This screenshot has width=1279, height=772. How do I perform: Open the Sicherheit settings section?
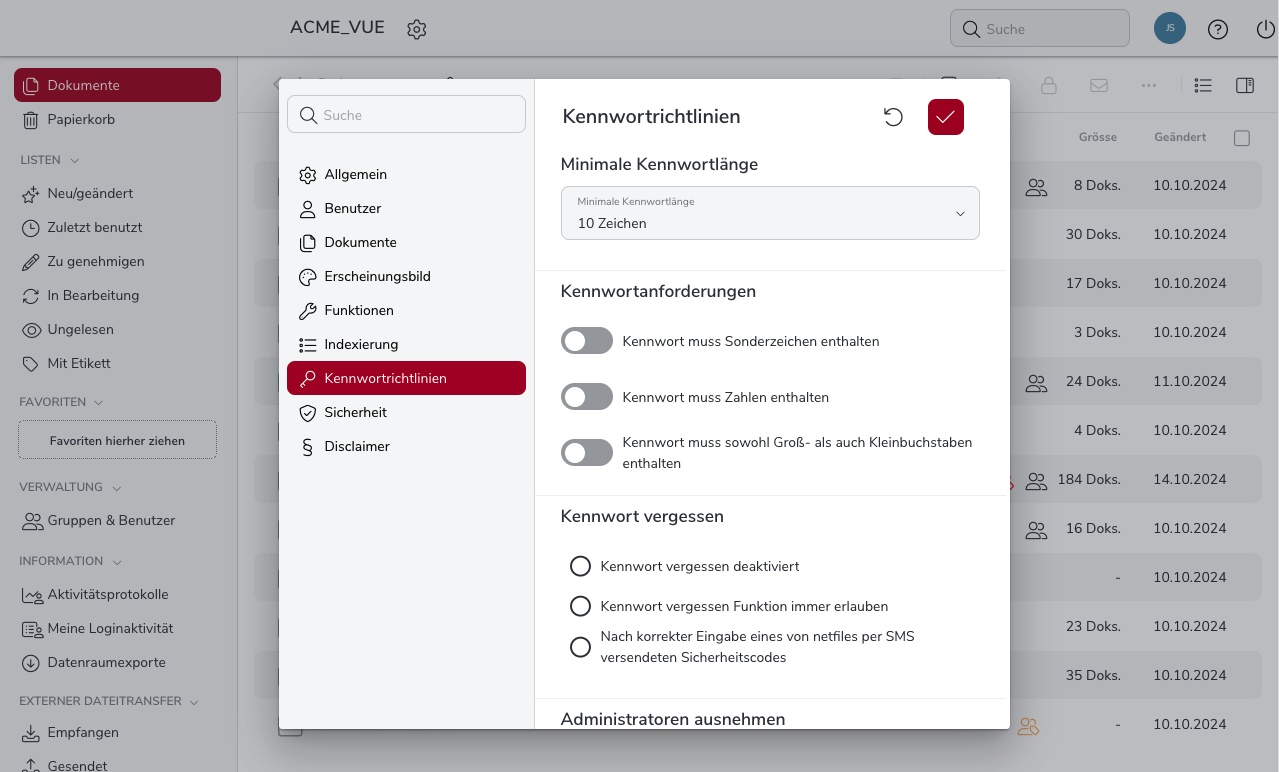pyautogui.click(x=355, y=412)
